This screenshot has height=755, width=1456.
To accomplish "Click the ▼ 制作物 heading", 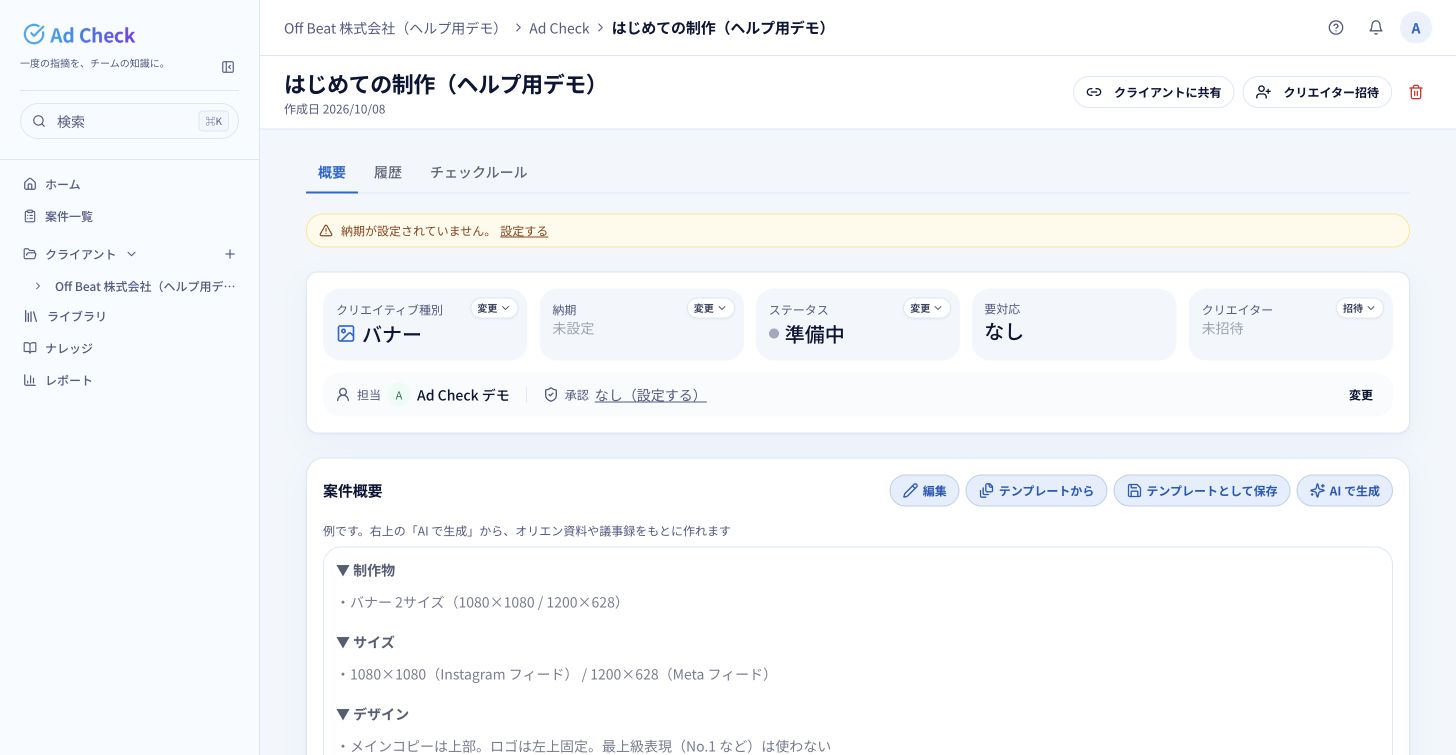I will pos(366,570).
